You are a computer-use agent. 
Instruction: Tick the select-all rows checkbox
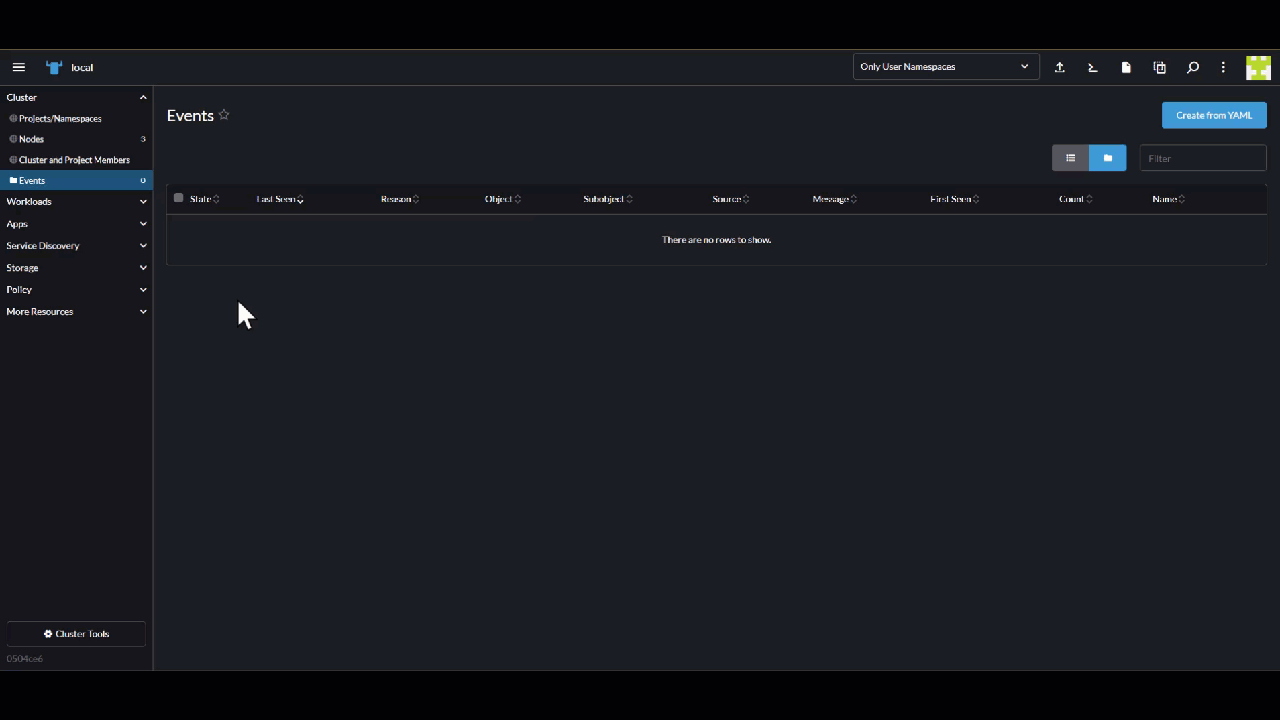coord(179,198)
